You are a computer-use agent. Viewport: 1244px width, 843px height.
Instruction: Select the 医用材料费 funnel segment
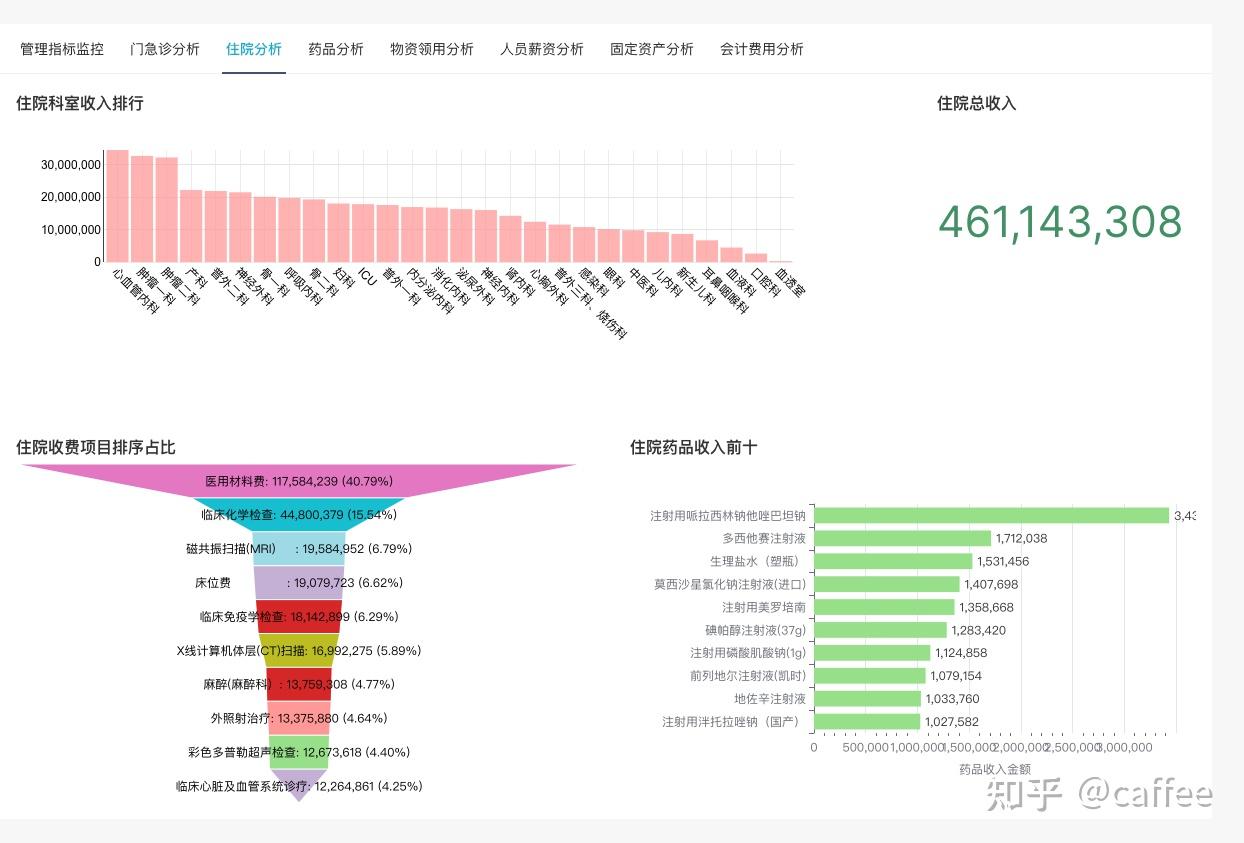coord(297,481)
